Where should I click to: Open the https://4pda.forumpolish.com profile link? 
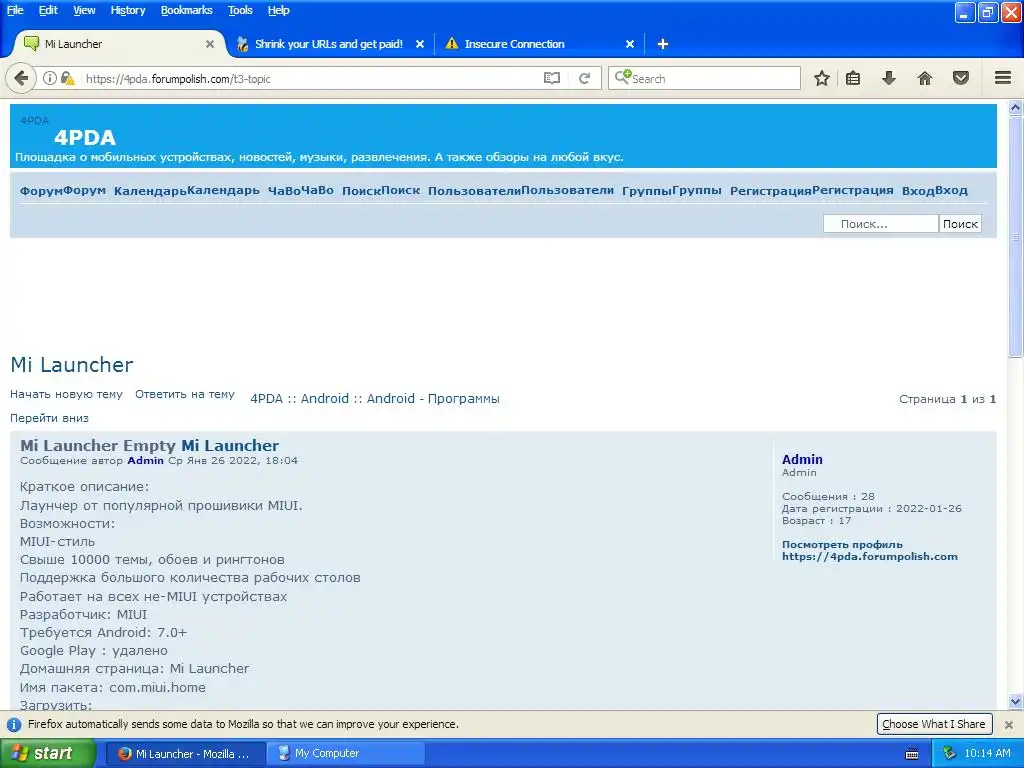point(869,556)
